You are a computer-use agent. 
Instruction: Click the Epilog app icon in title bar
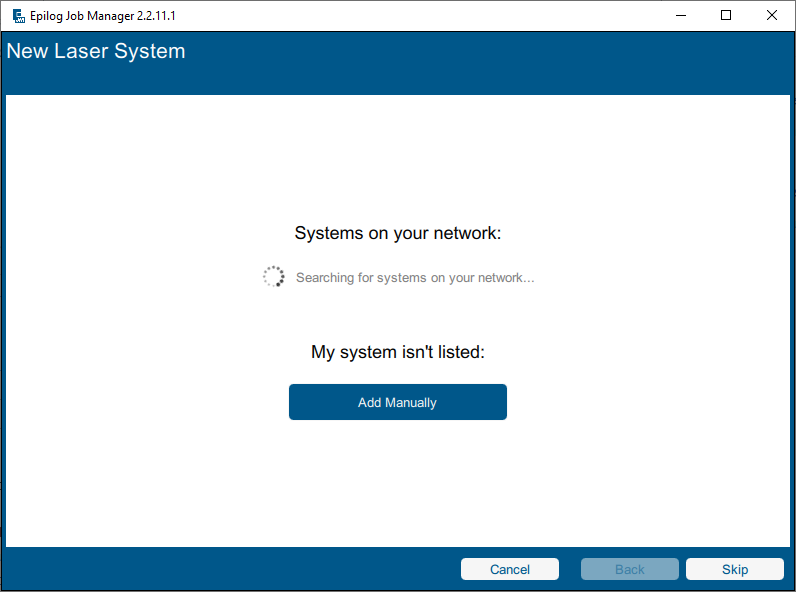tap(18, 16)
